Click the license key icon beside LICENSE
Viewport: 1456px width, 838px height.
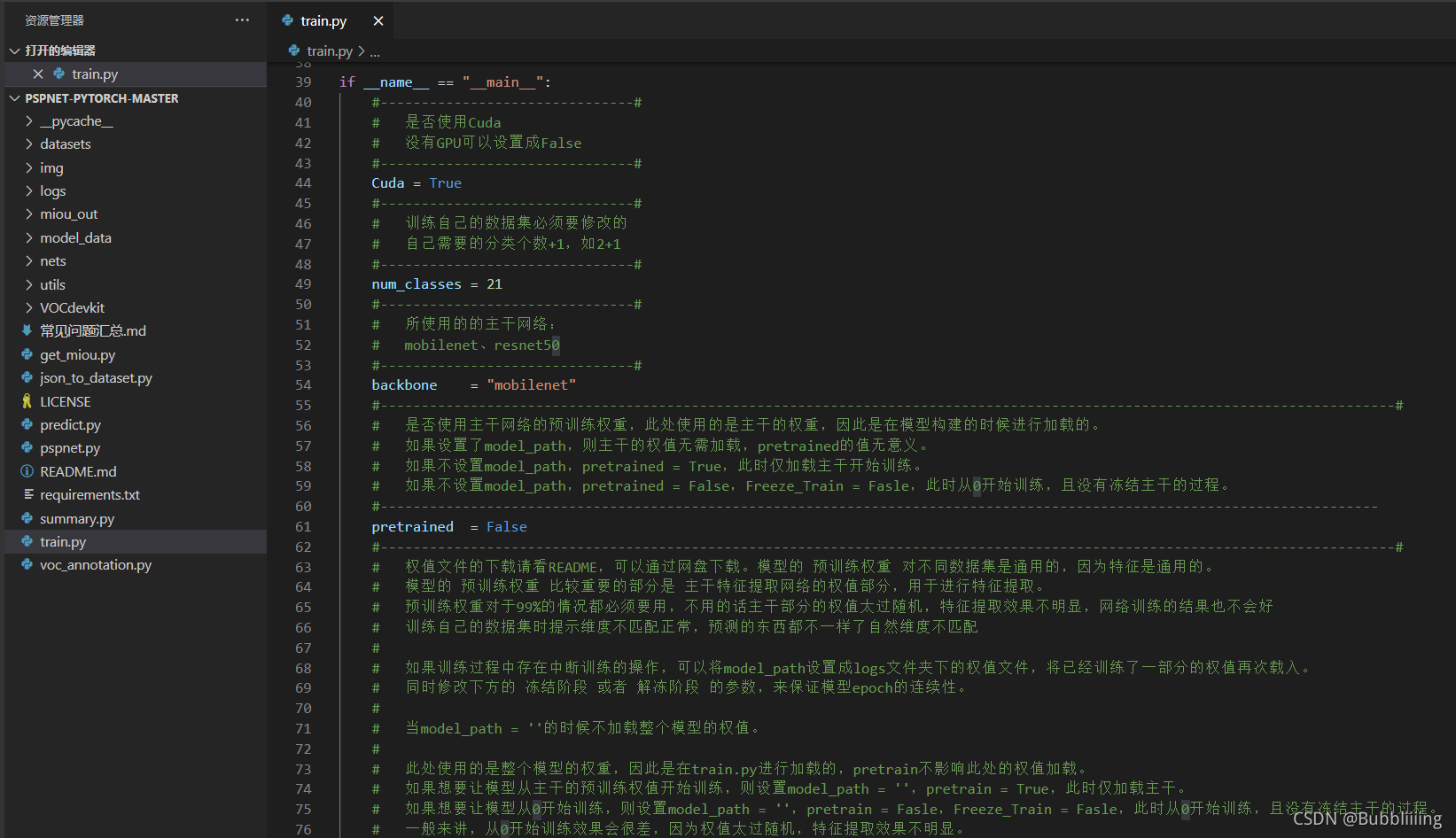[x=27, y=401]
